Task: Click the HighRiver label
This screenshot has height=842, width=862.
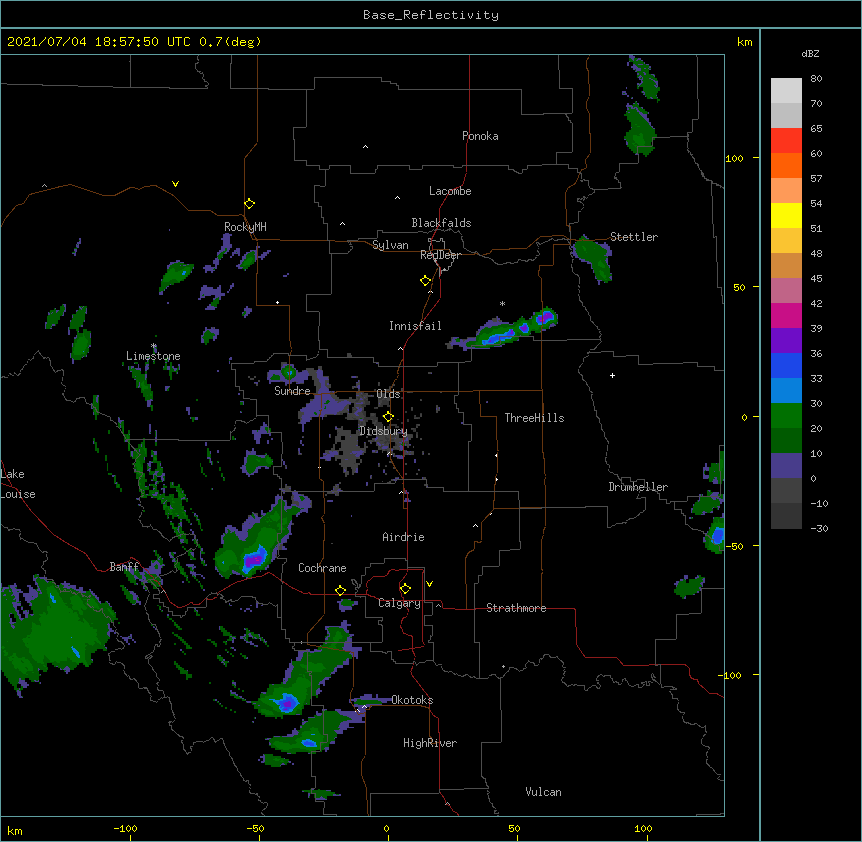Action: point(430,743)
